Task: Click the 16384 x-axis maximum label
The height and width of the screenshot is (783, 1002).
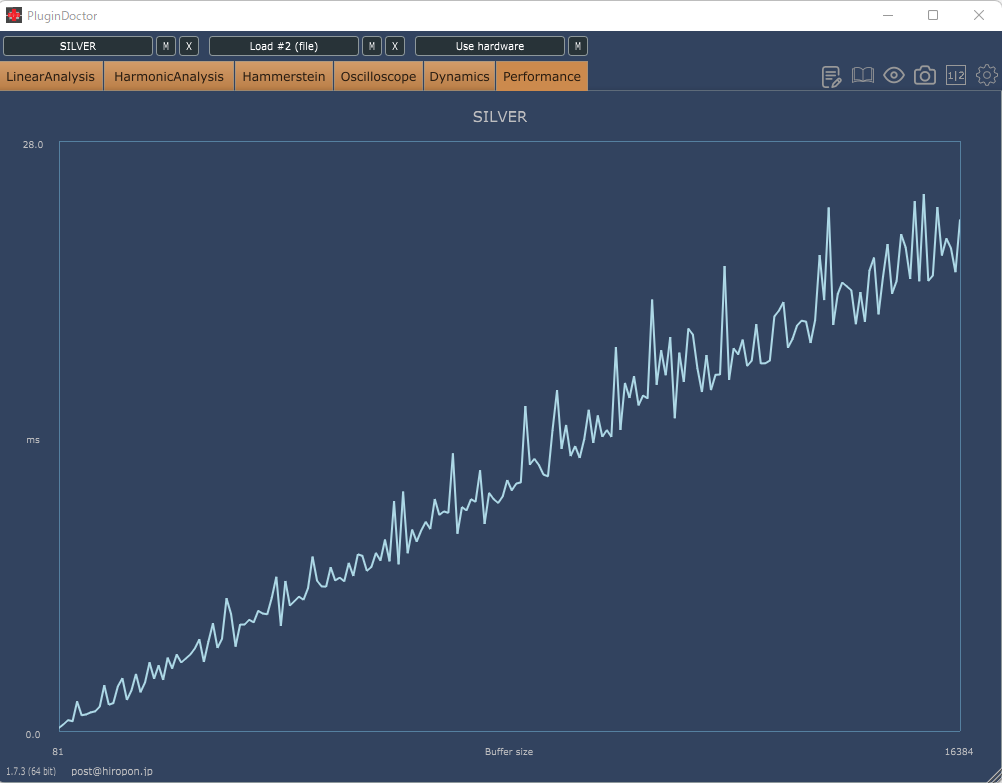Action: coord(959,752)
